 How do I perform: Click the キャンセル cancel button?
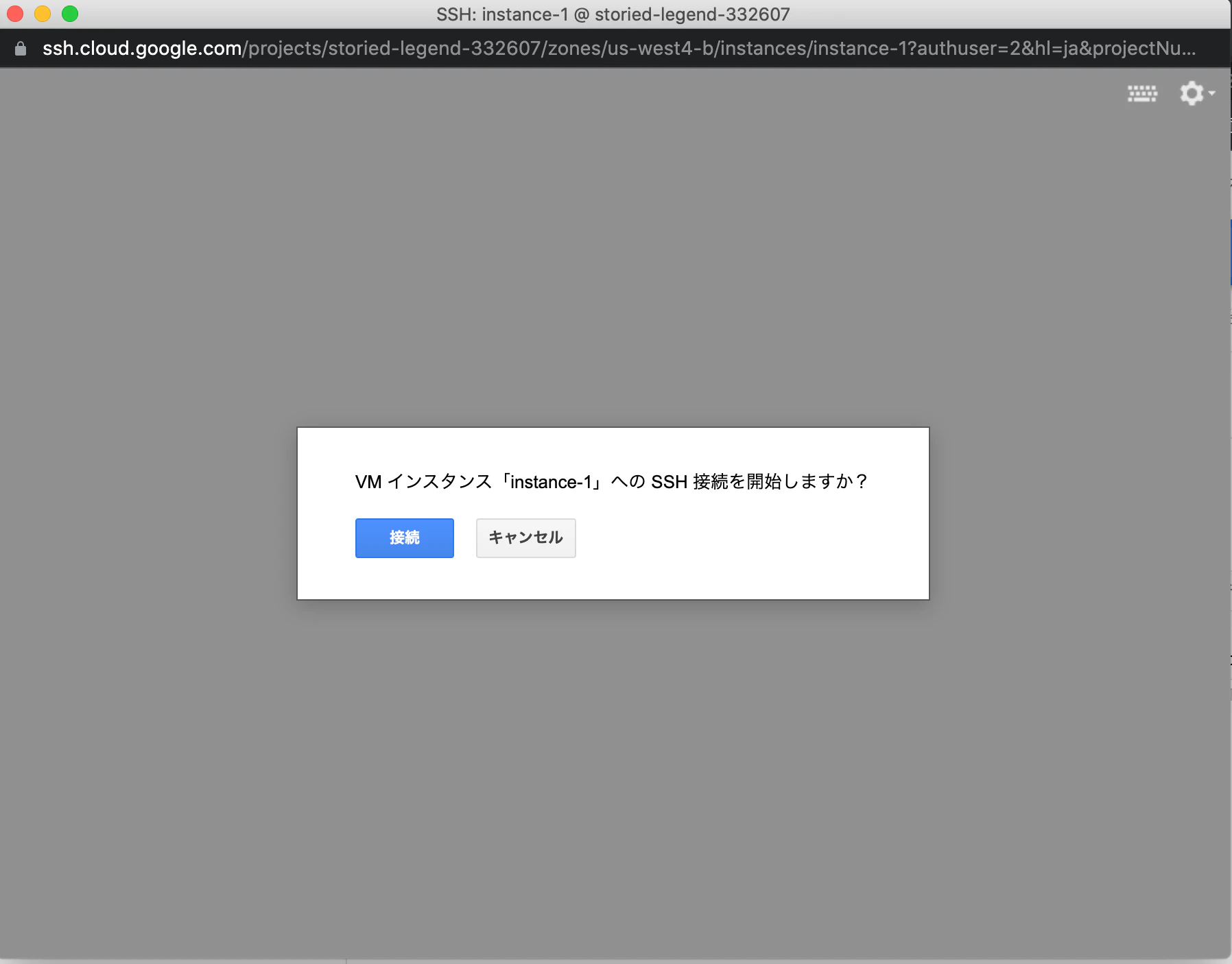pyautogui.click(x=525, y=538)
